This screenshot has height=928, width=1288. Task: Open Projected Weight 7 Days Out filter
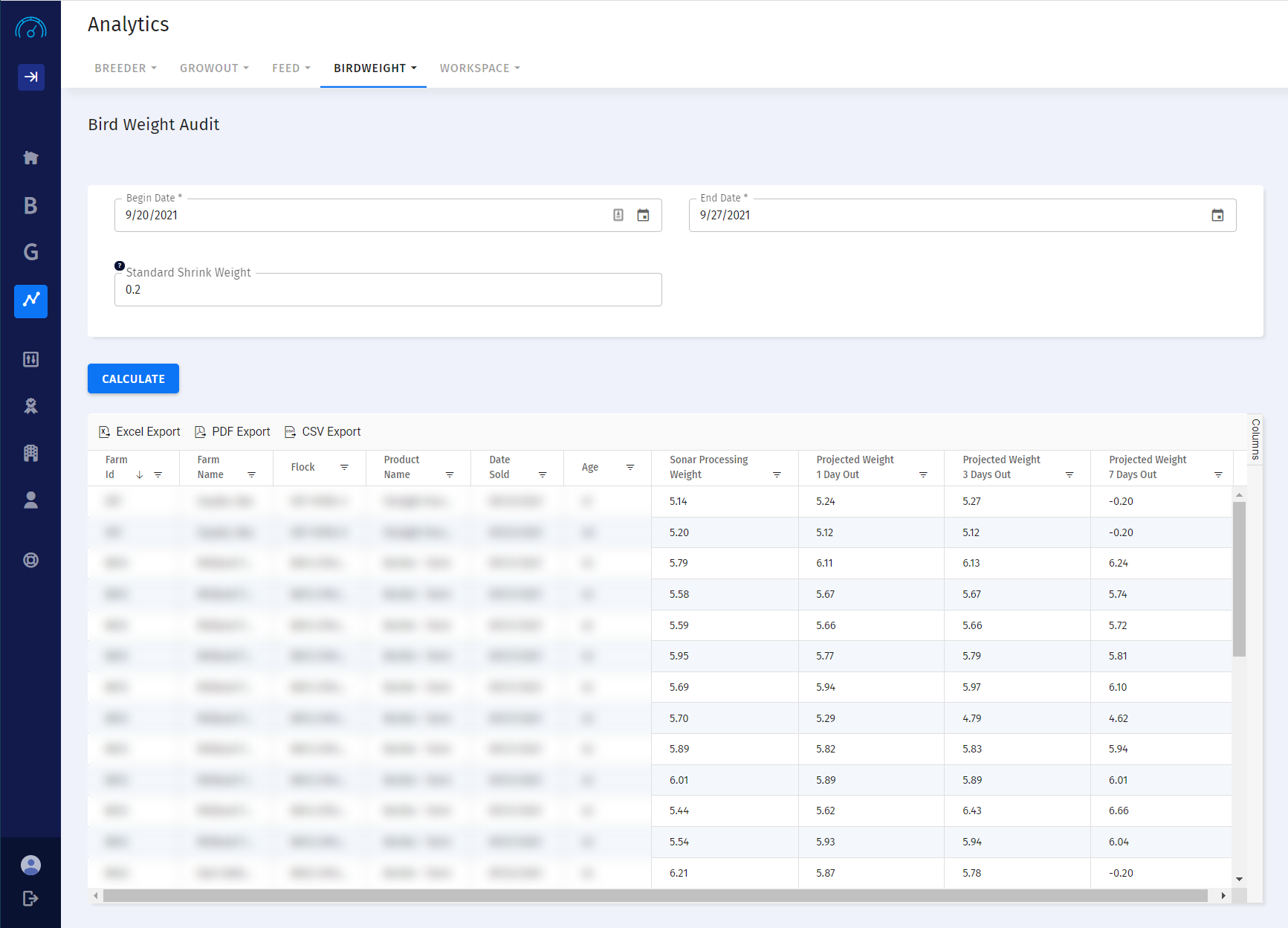point(1218,474)
